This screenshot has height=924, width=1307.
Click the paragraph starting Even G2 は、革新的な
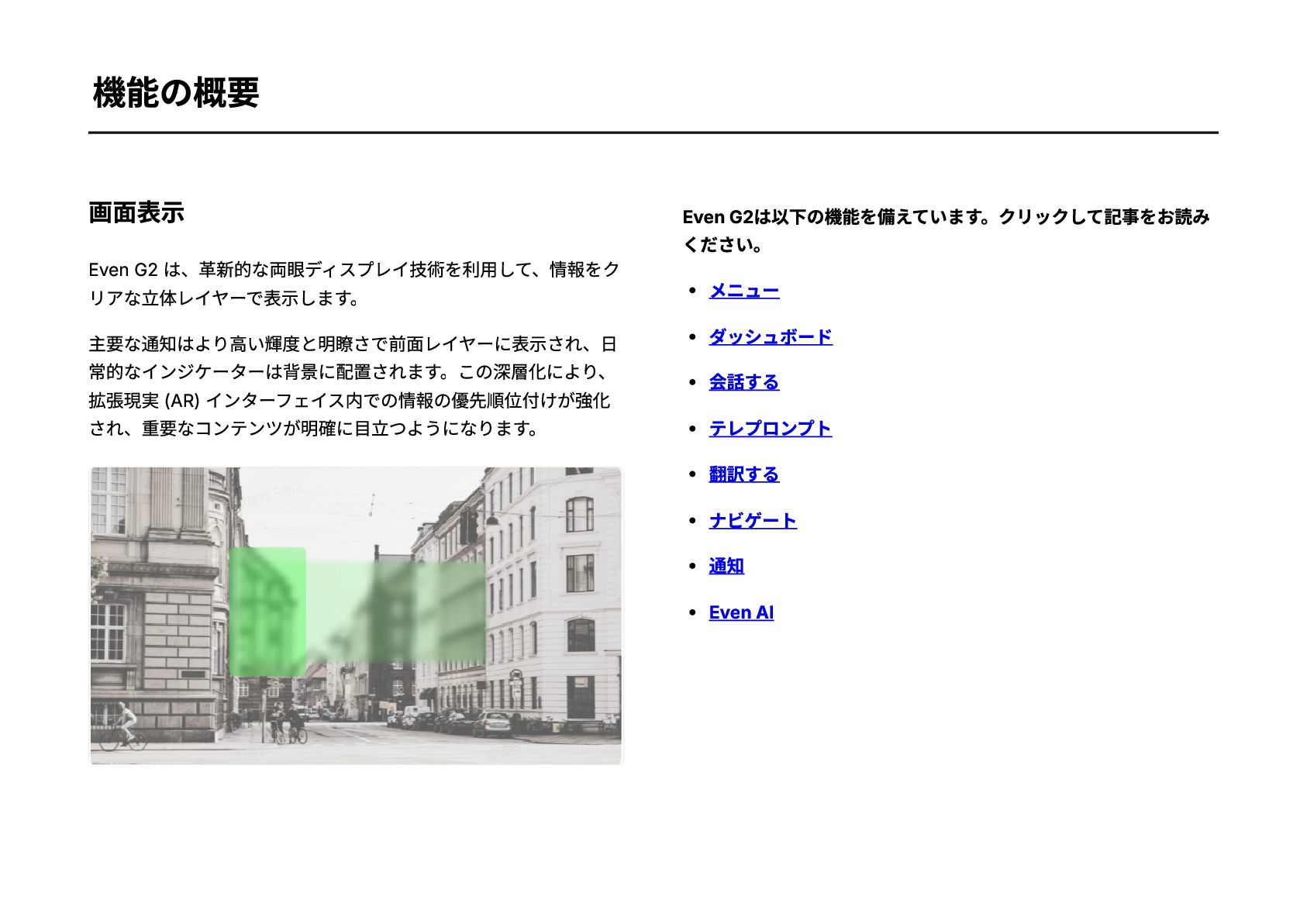[355, 284]
